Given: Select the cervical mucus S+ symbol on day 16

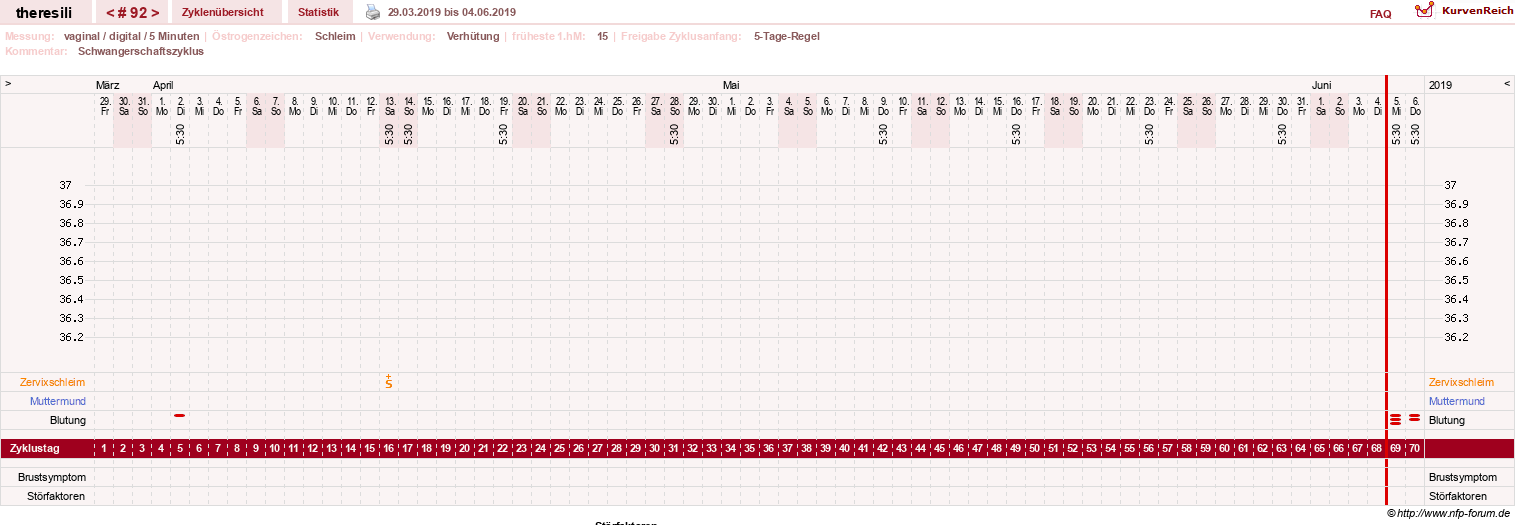Looking at the screenshot, I should pyautogui.click(x=388, y=381).
